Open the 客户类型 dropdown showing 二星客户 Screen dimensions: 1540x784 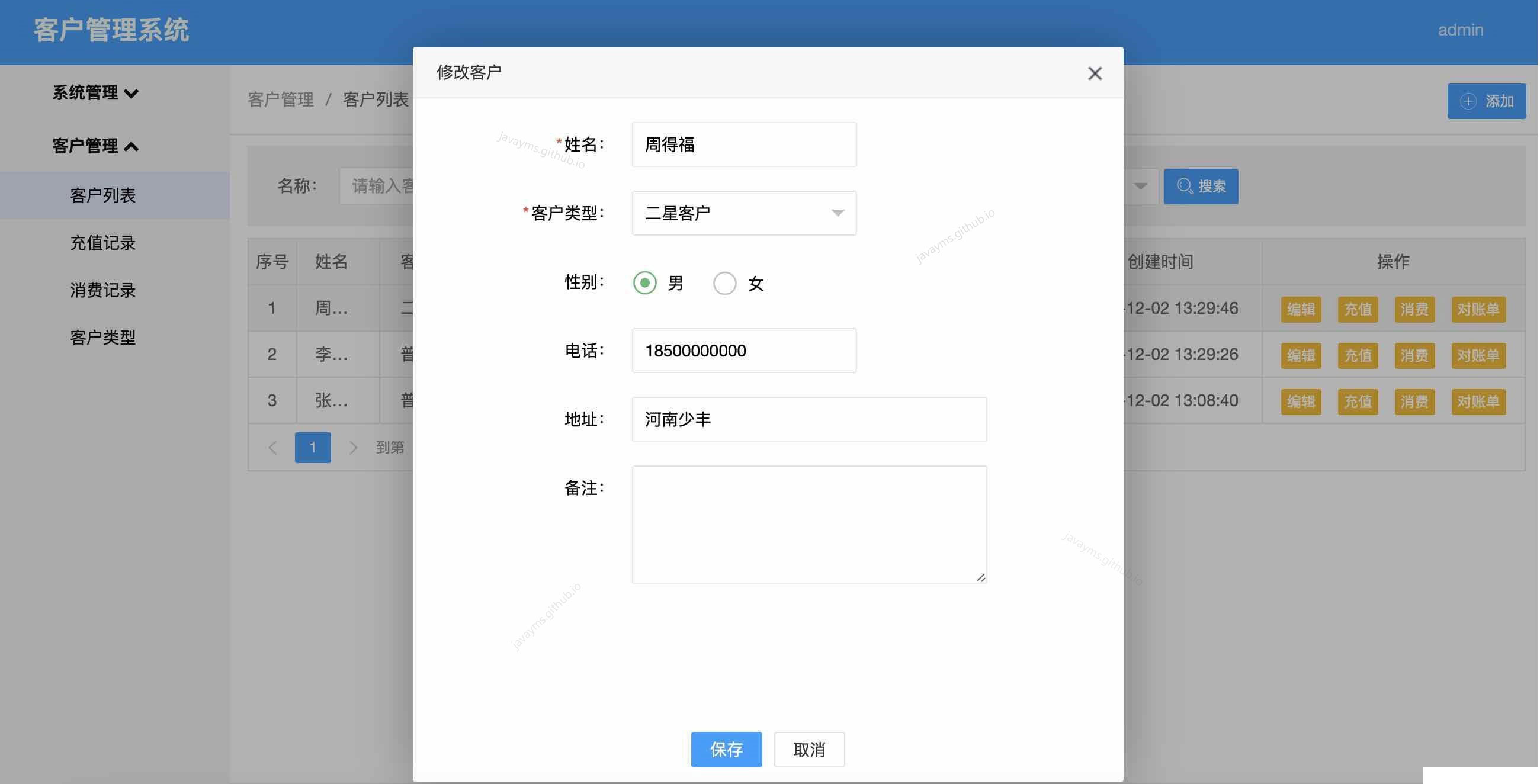pos(745,213)
